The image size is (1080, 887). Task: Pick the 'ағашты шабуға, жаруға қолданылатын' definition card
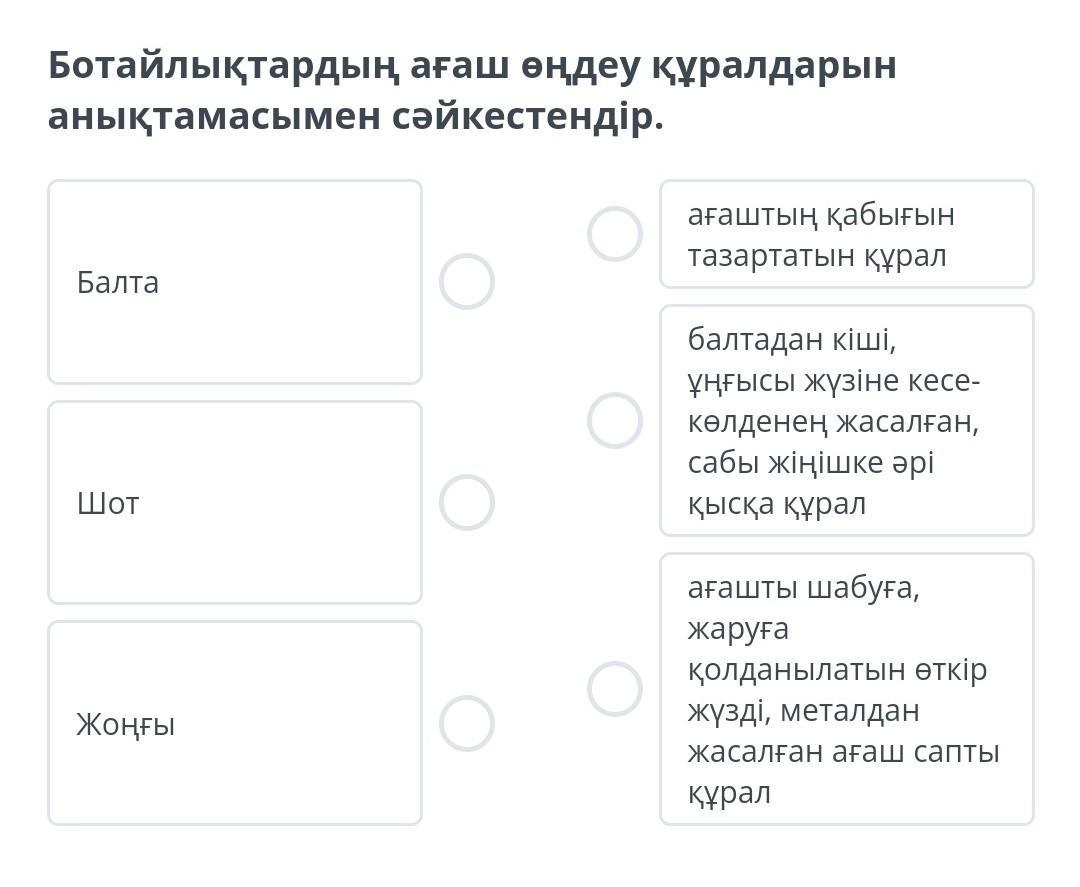(846, 689)
